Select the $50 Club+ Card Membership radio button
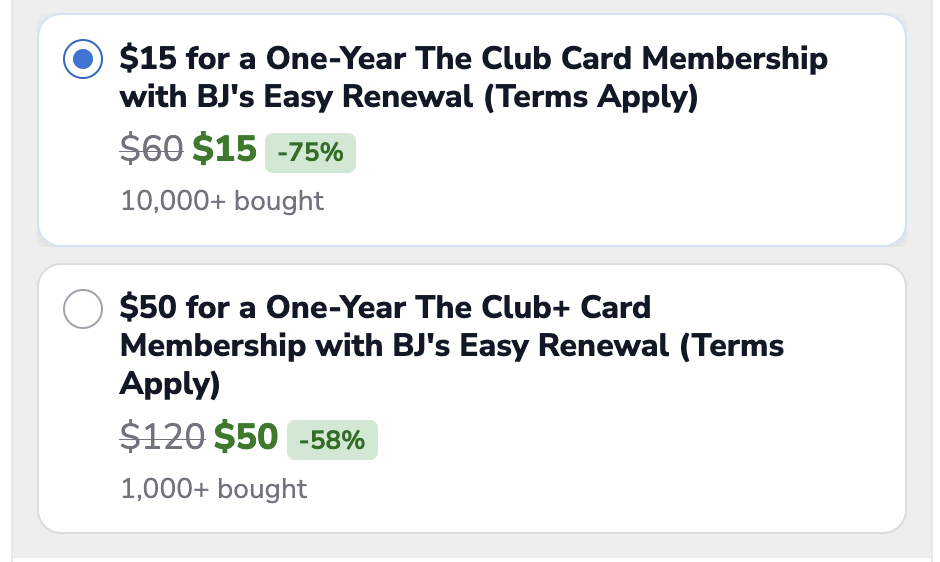Viewport: 940px width, 562px height. click(83, 308)
